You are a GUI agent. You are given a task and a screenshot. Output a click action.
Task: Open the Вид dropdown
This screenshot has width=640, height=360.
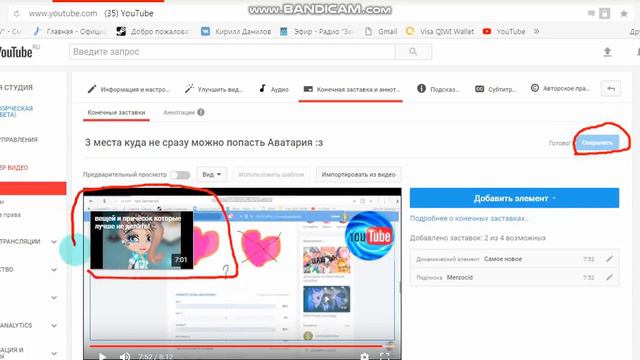[x=212, y=174]
